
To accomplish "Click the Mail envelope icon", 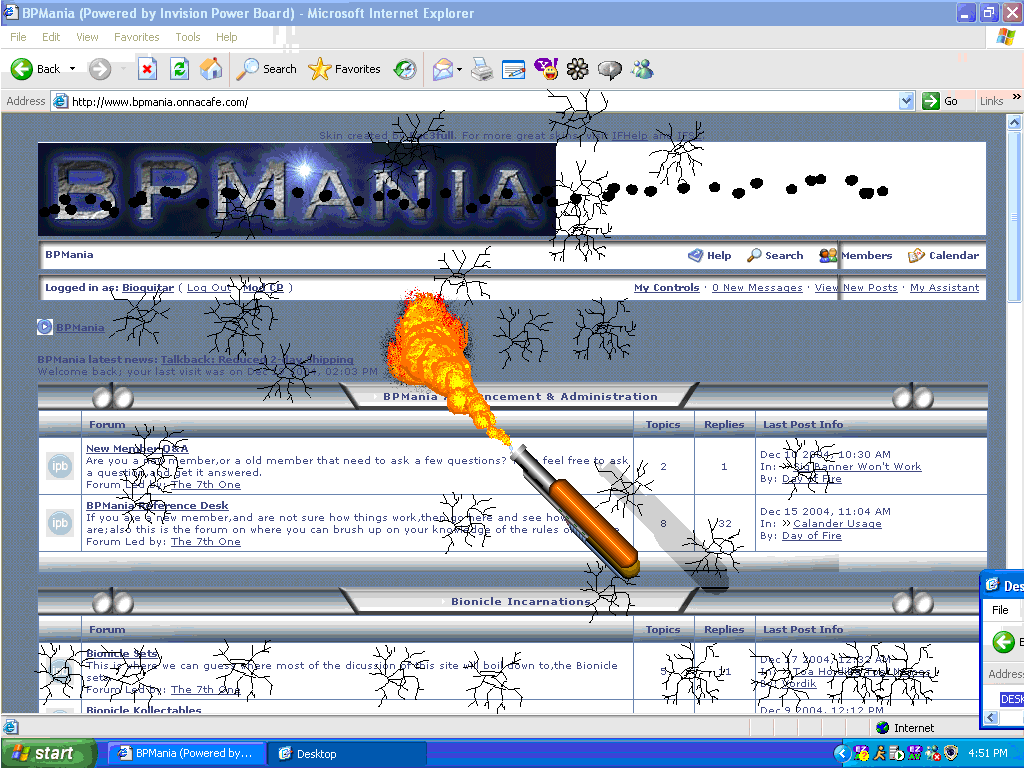I will [443, 69].
